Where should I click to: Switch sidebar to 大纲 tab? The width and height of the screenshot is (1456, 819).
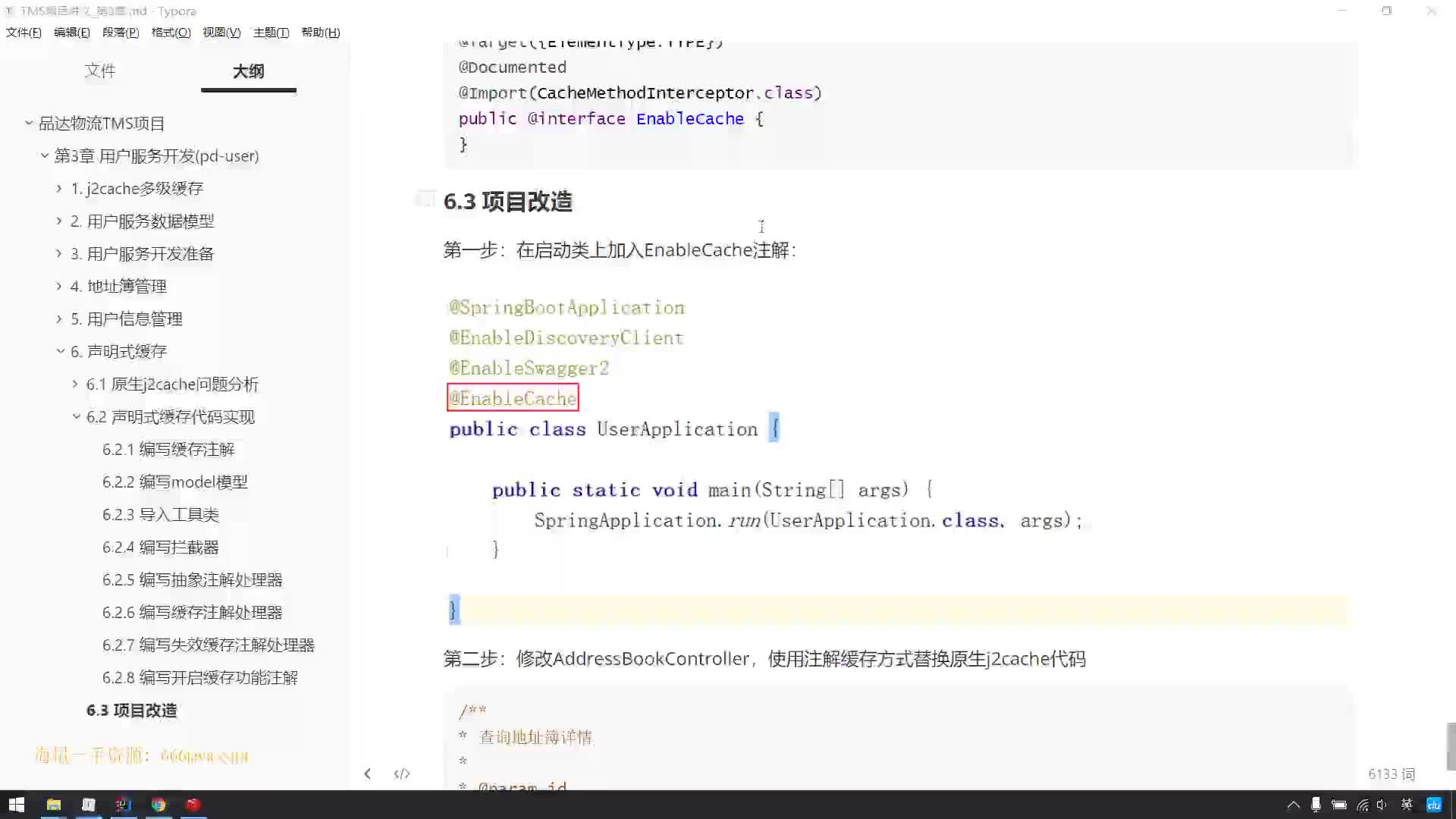[x=248, y=71]
